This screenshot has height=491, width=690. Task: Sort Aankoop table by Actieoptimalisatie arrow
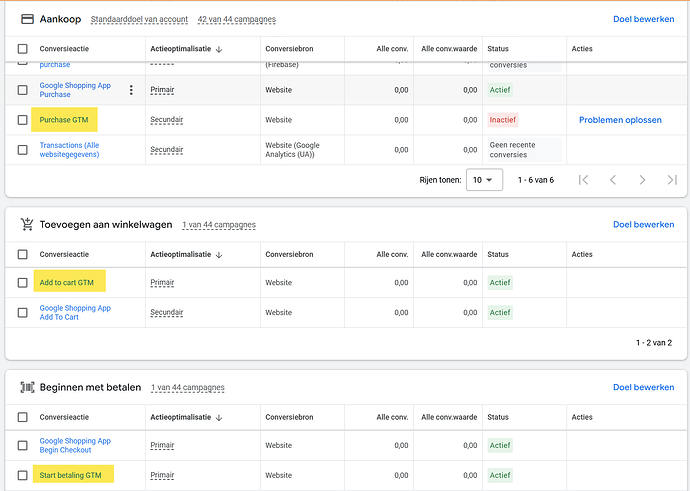point(219,49)
